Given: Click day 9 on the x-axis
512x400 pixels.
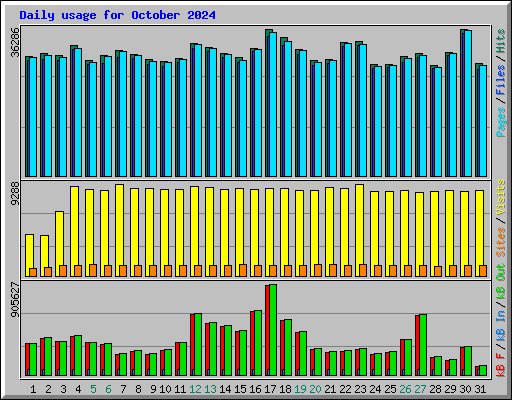Looking at the screenshot, I should click(x=153, y=389).
